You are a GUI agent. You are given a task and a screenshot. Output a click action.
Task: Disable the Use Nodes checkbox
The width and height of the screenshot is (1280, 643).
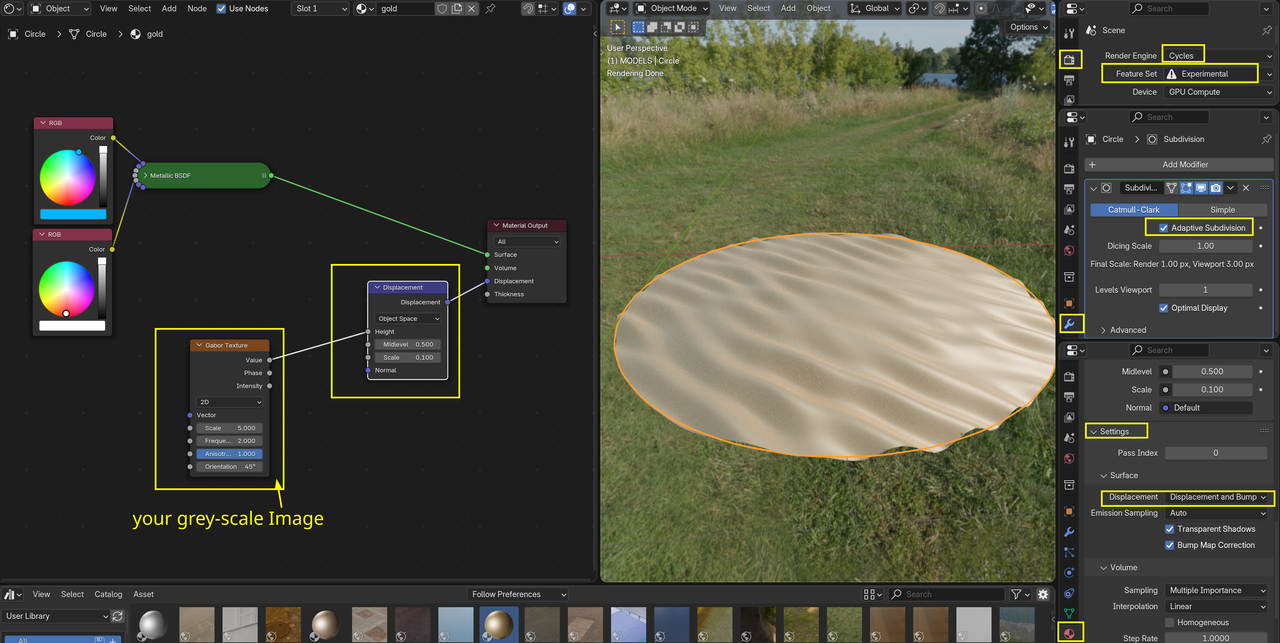coord(221,9)
